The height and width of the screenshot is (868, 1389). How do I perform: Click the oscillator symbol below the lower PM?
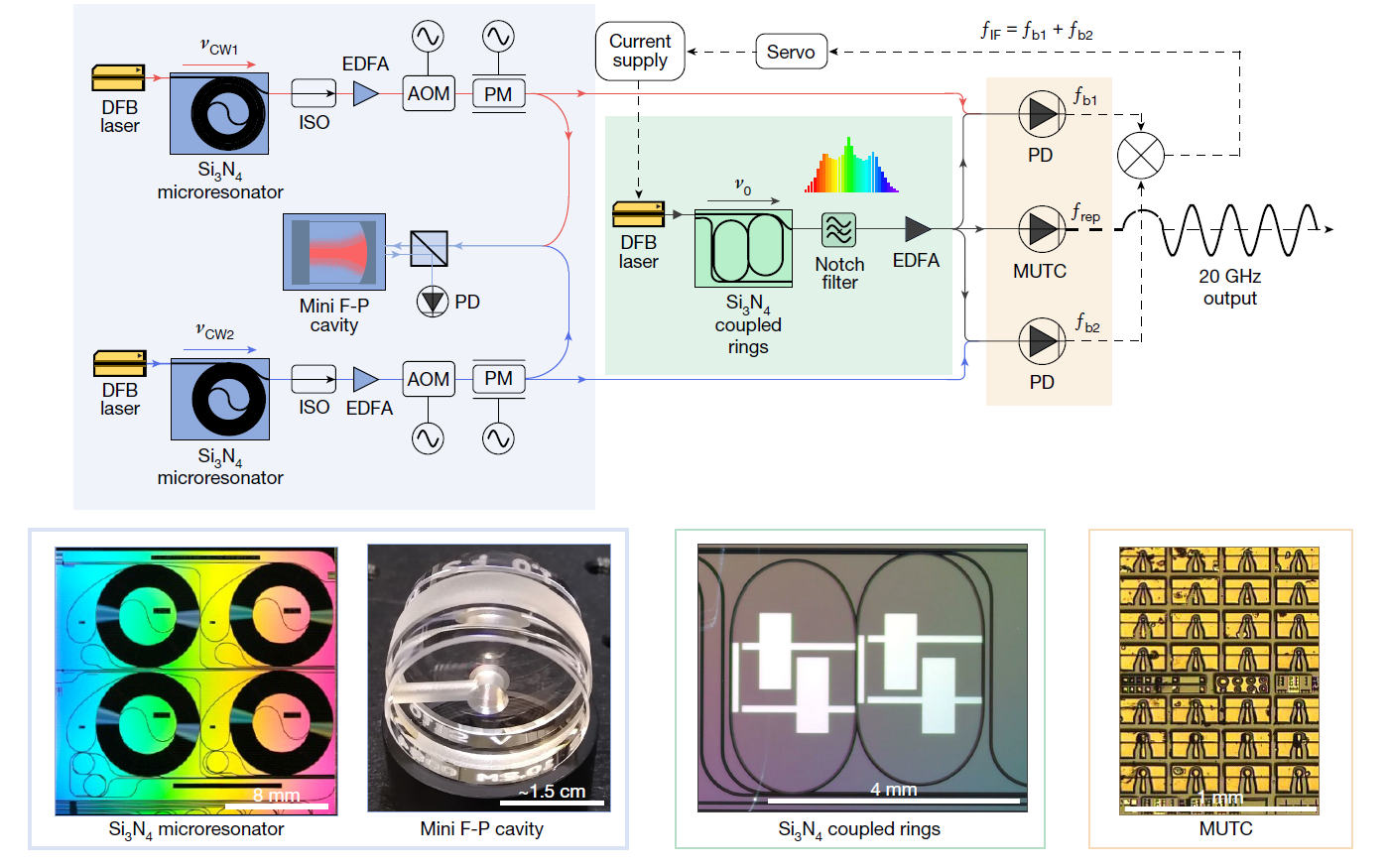pos(498,437)
